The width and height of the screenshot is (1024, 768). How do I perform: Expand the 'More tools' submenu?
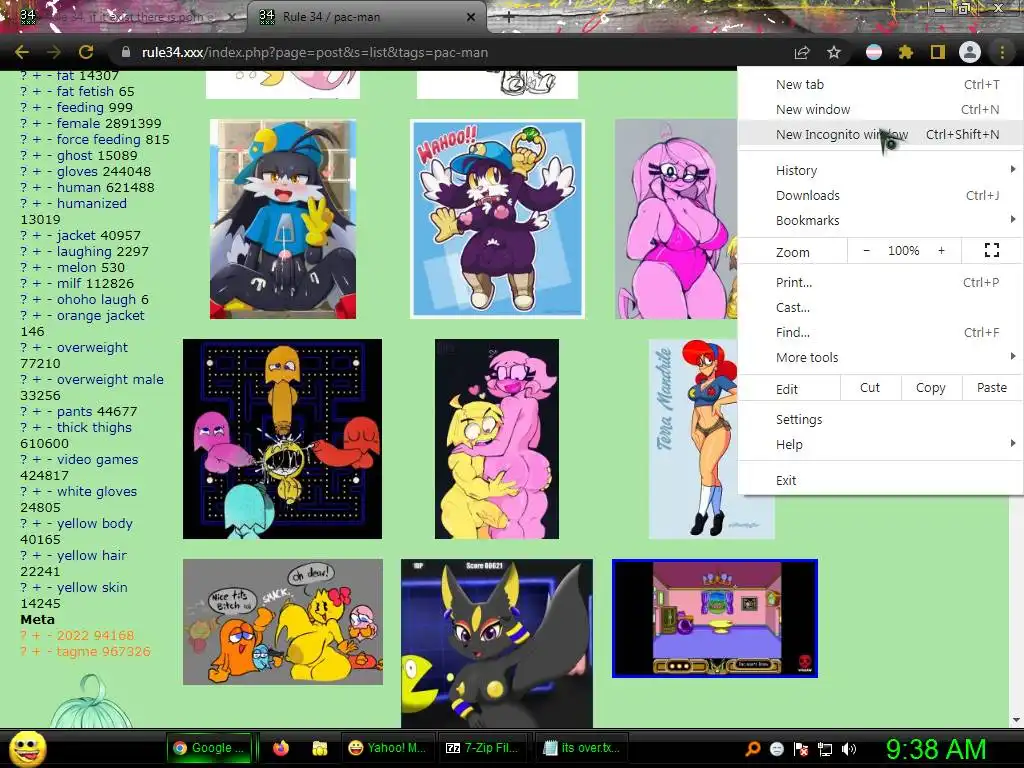pos(880,357)
